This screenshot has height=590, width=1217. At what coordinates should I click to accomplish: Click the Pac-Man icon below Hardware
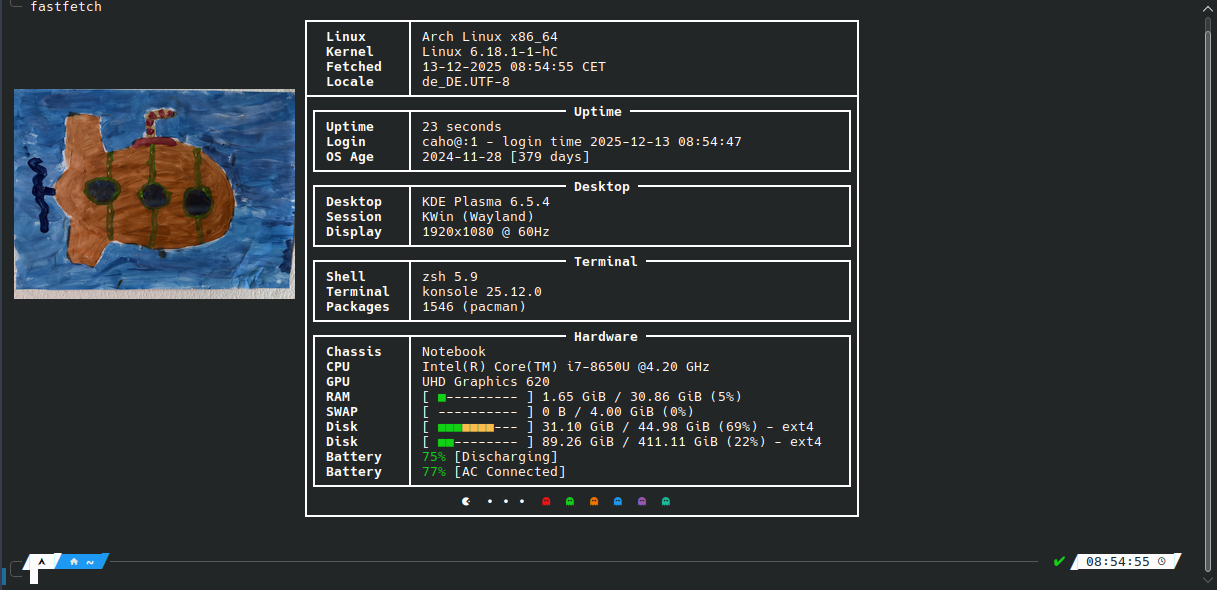[x=466, y=501]
